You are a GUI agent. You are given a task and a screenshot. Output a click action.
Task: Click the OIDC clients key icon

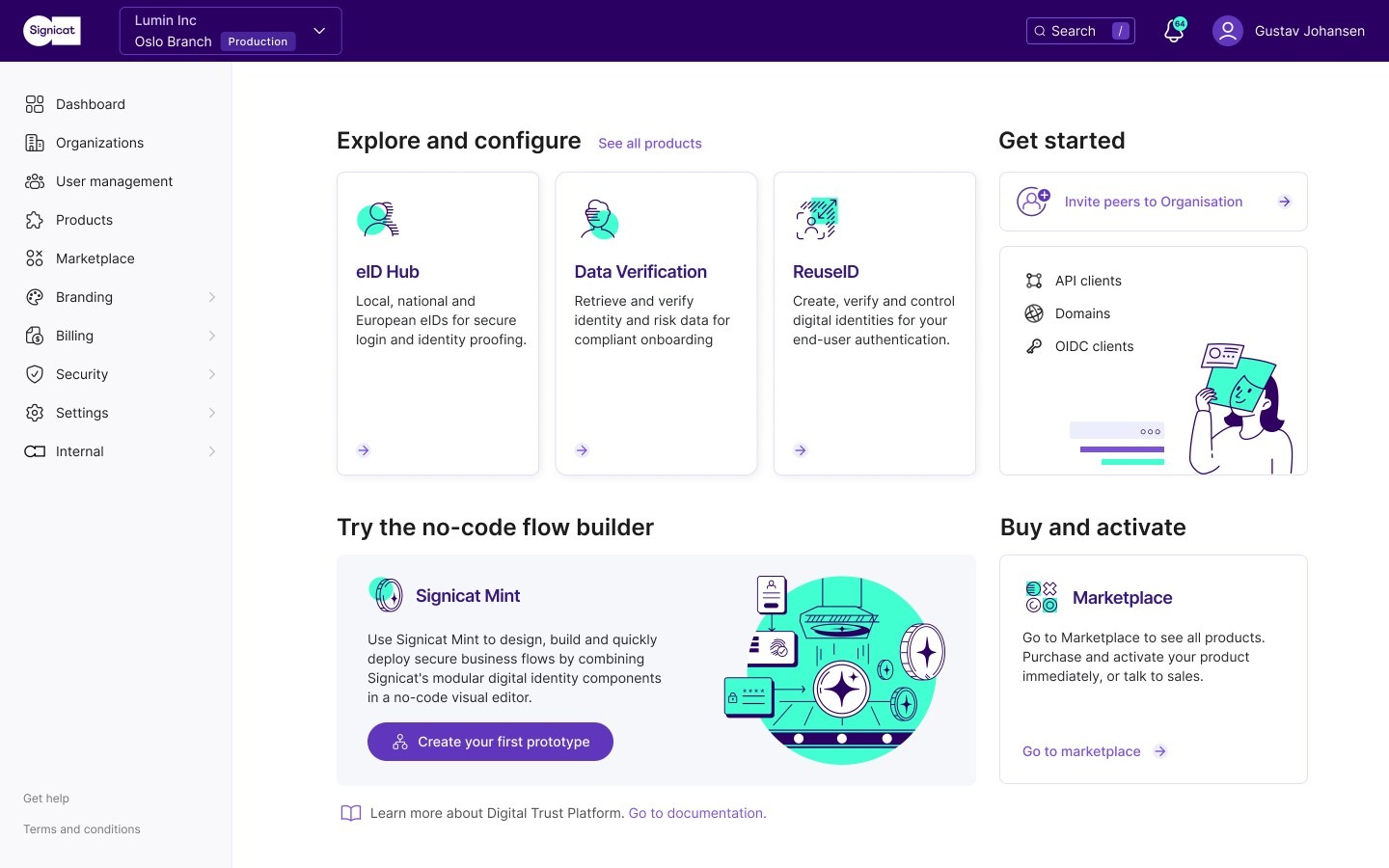[1034, 346]
